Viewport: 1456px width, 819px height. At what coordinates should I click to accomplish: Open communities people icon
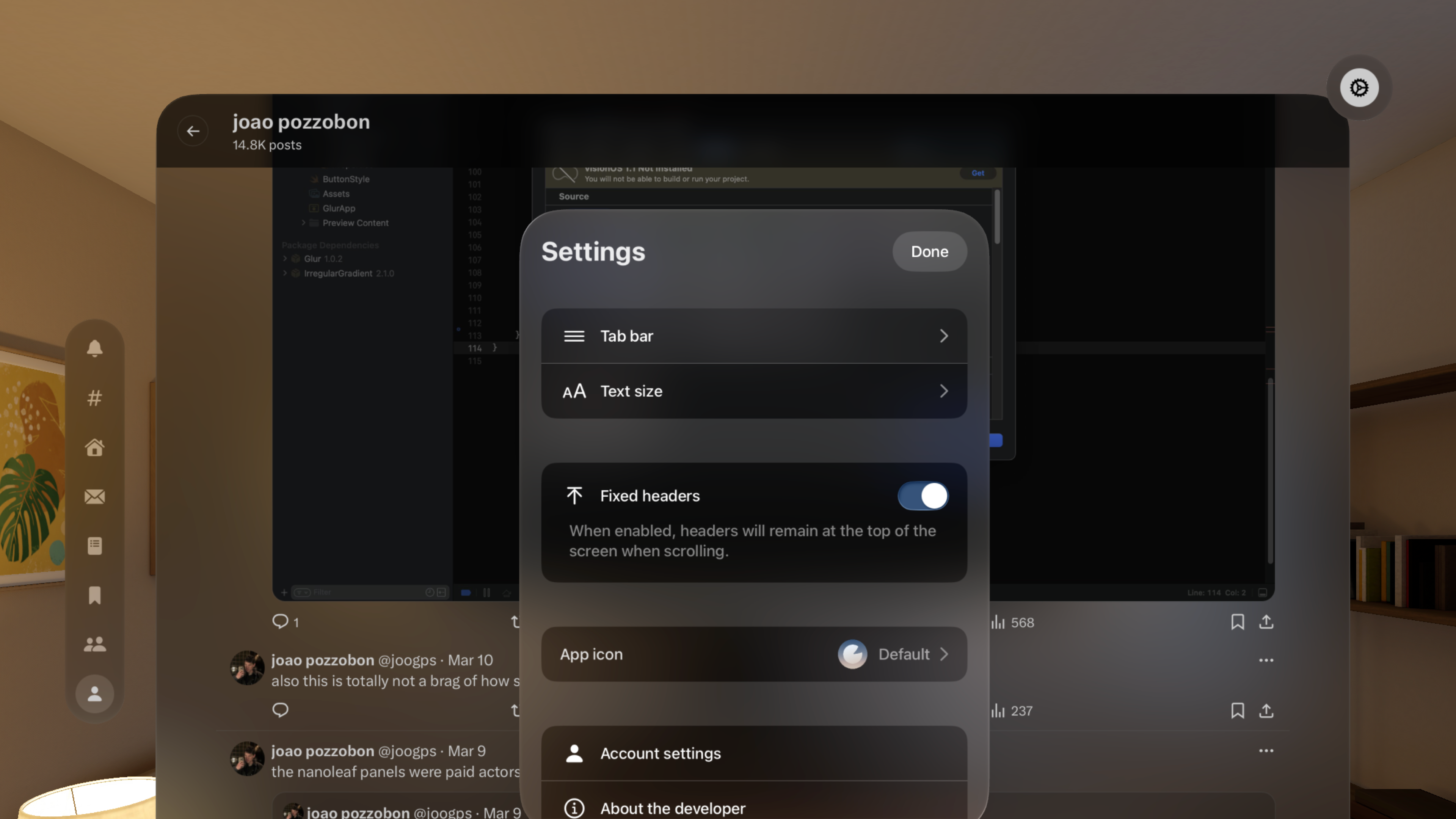click(x=94, y=644)
